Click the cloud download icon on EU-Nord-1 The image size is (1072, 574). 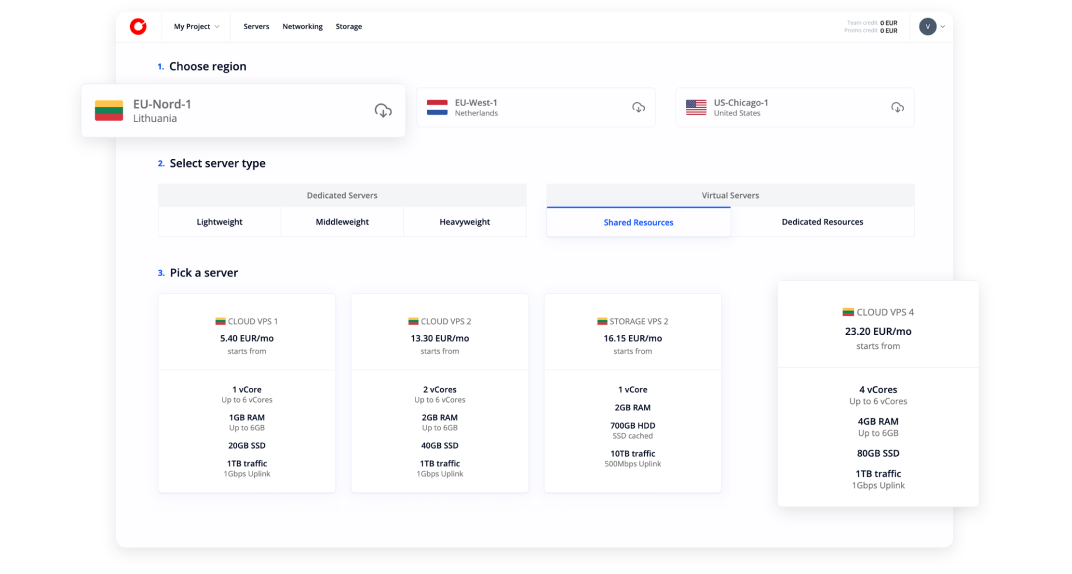383,110
